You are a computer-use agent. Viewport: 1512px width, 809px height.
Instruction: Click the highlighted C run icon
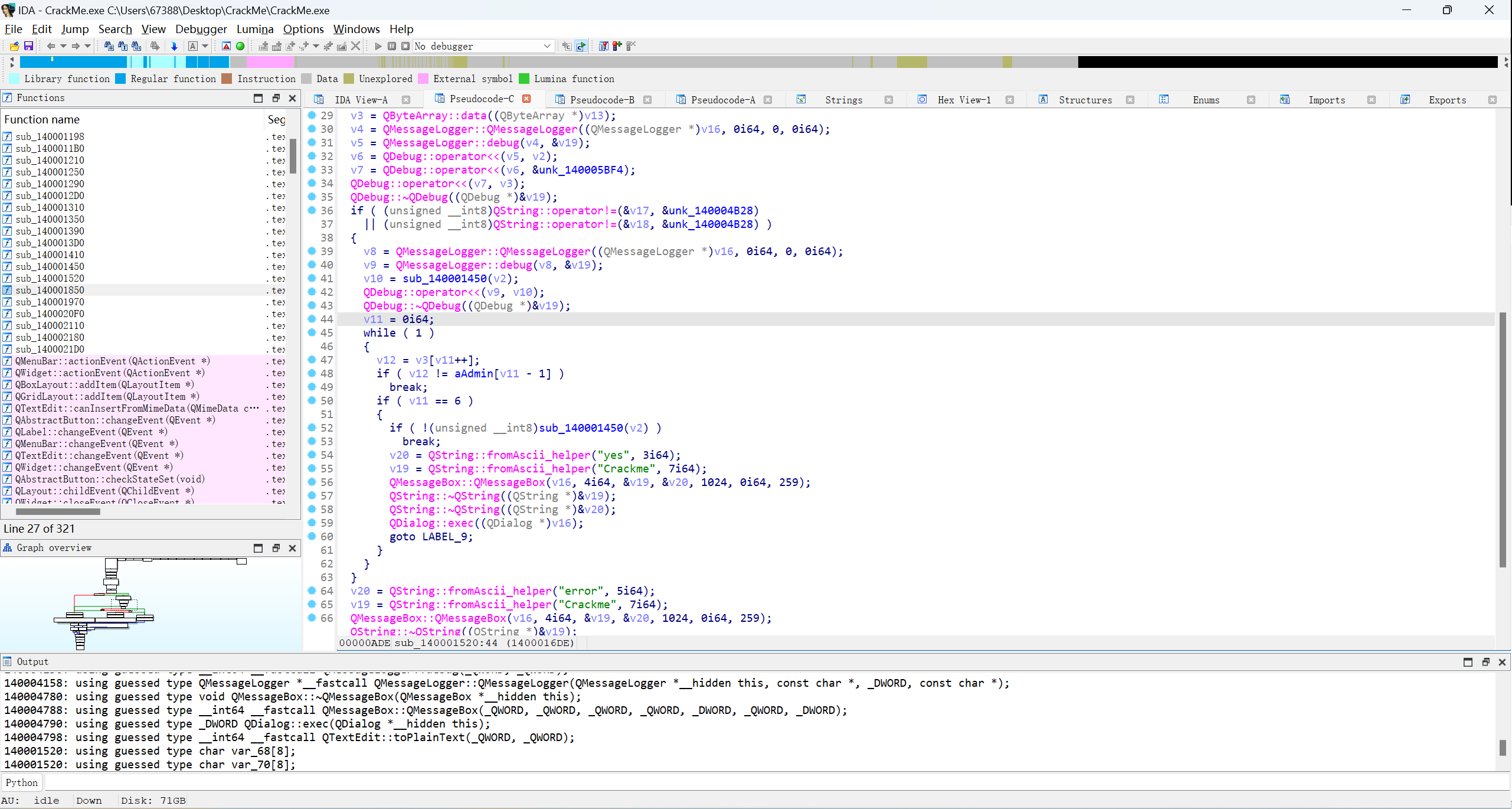click(581, 46)
